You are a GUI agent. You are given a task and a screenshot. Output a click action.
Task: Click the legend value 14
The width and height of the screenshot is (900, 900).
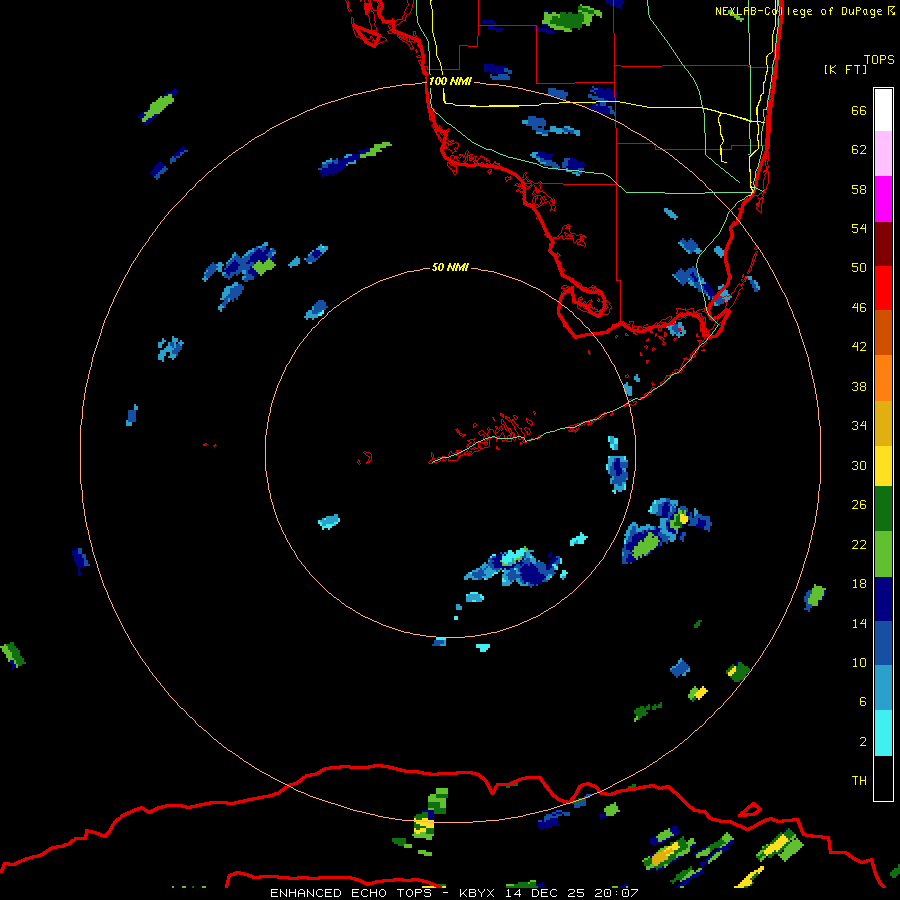pos(859,623)
